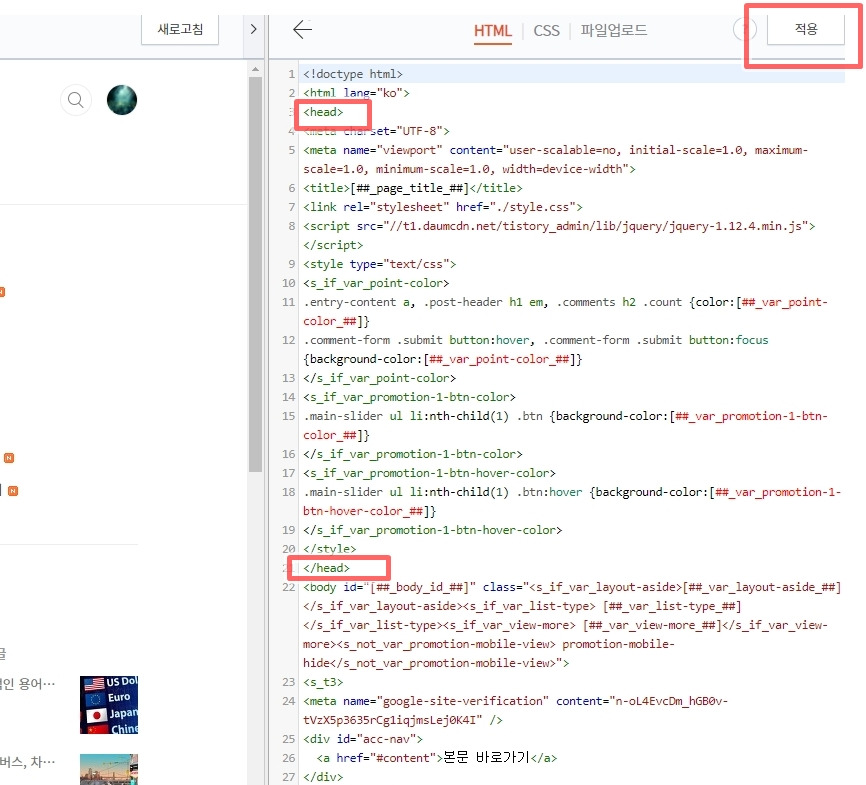866x785 pixels.
Task: Click the top orange N badge
Action: [2, 292]
